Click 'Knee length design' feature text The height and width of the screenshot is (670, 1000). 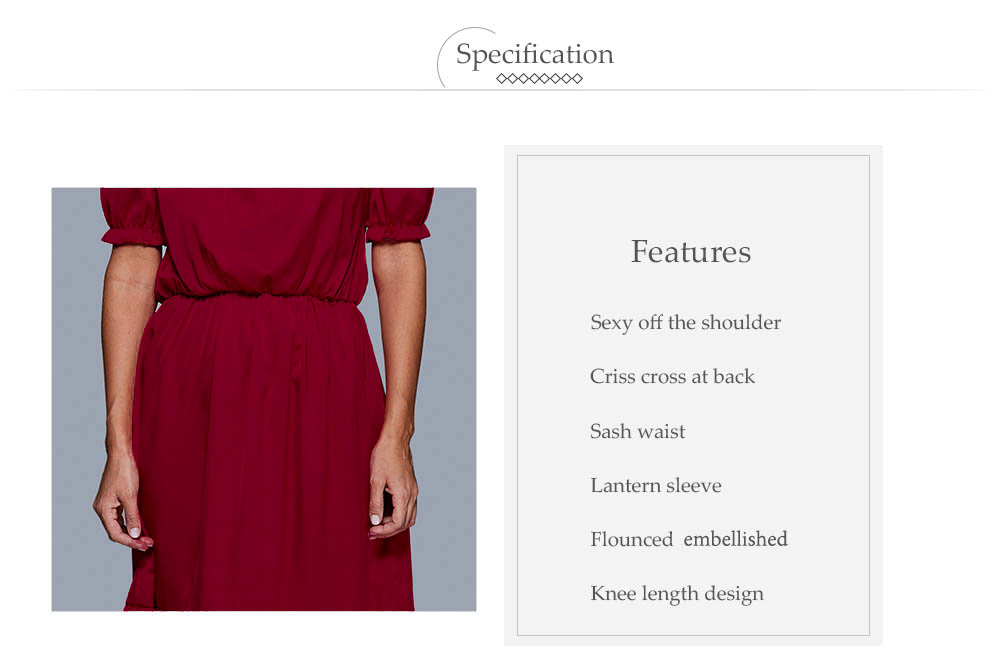(x=677, y=594)
